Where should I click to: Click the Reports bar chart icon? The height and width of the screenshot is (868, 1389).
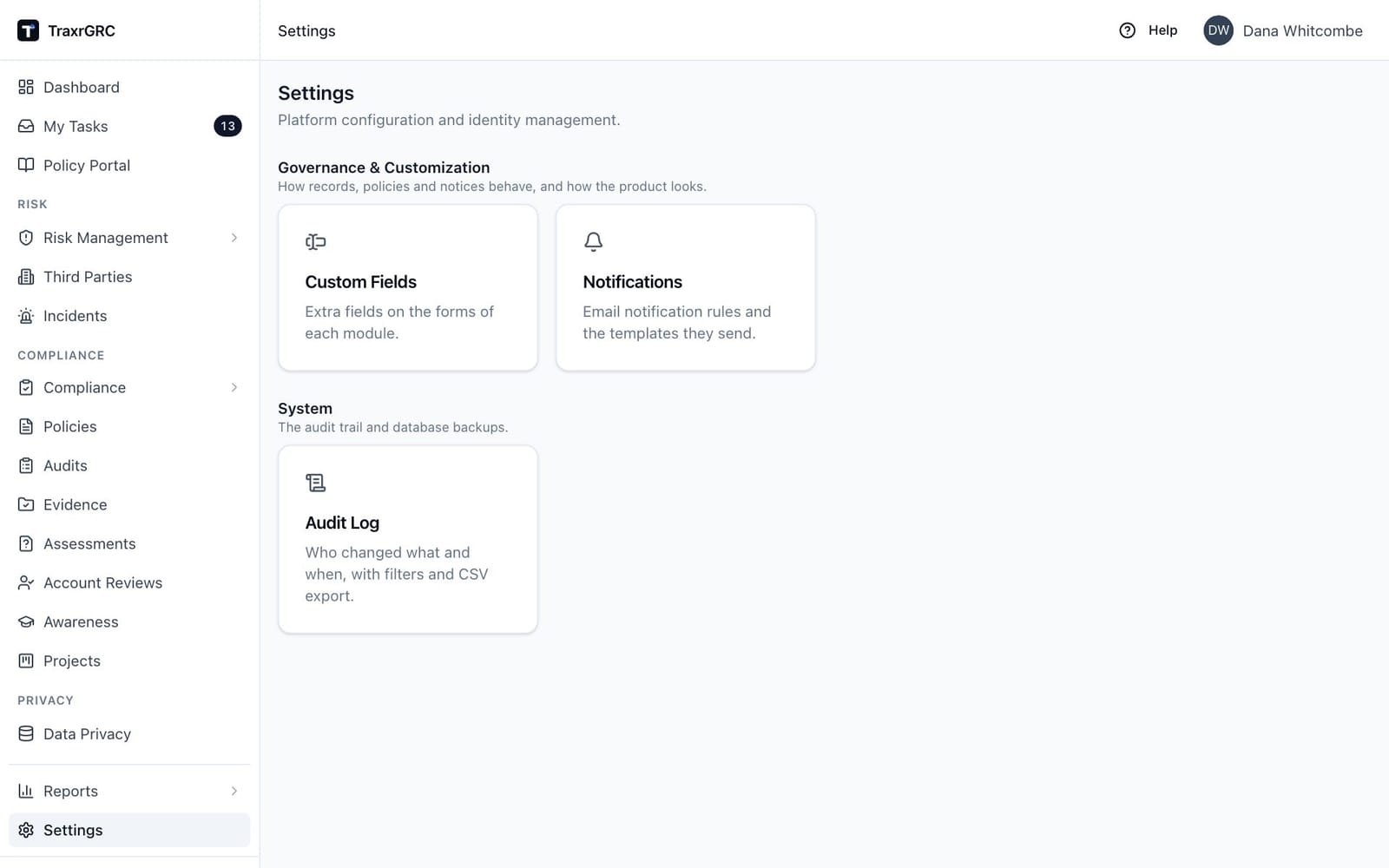click(x=26, y=791)
